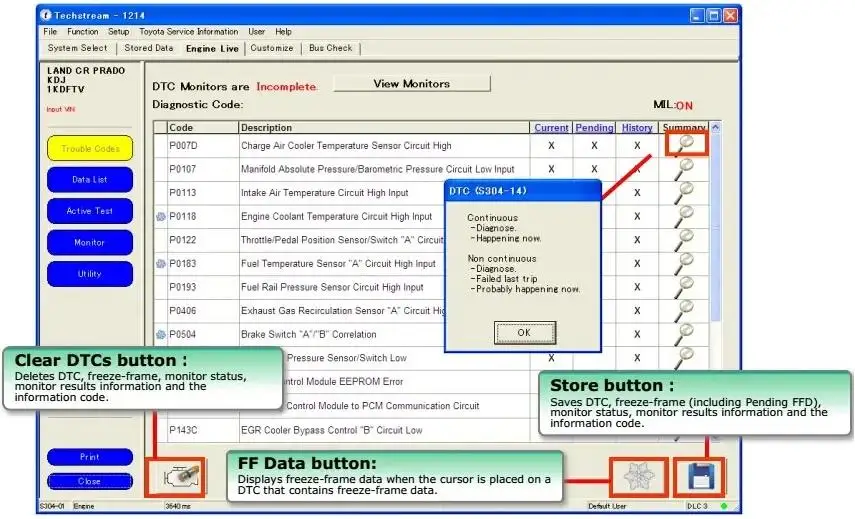This screenshot has height=519, width=855.
Task: Click the freeze-frame icon beside P0504
Action: 160,334
